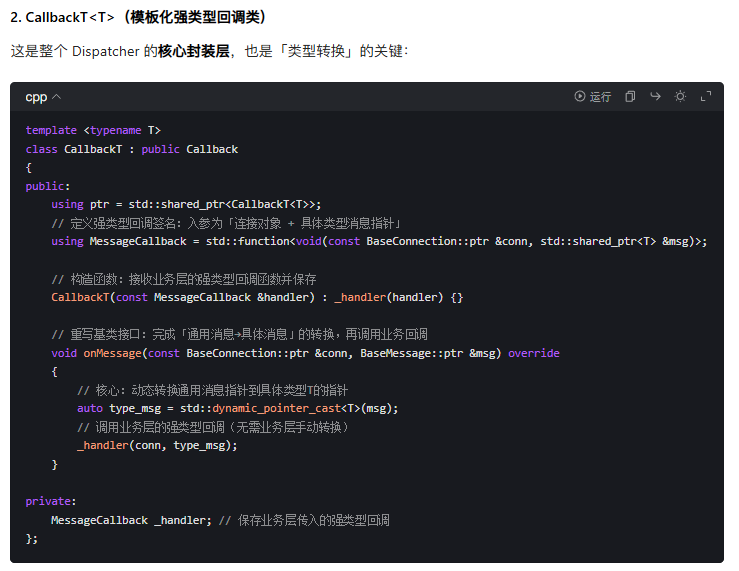The height and width of the screenshot is (571, 739).
Task: Click the 'private:' access specifier line
Action: 51,501
